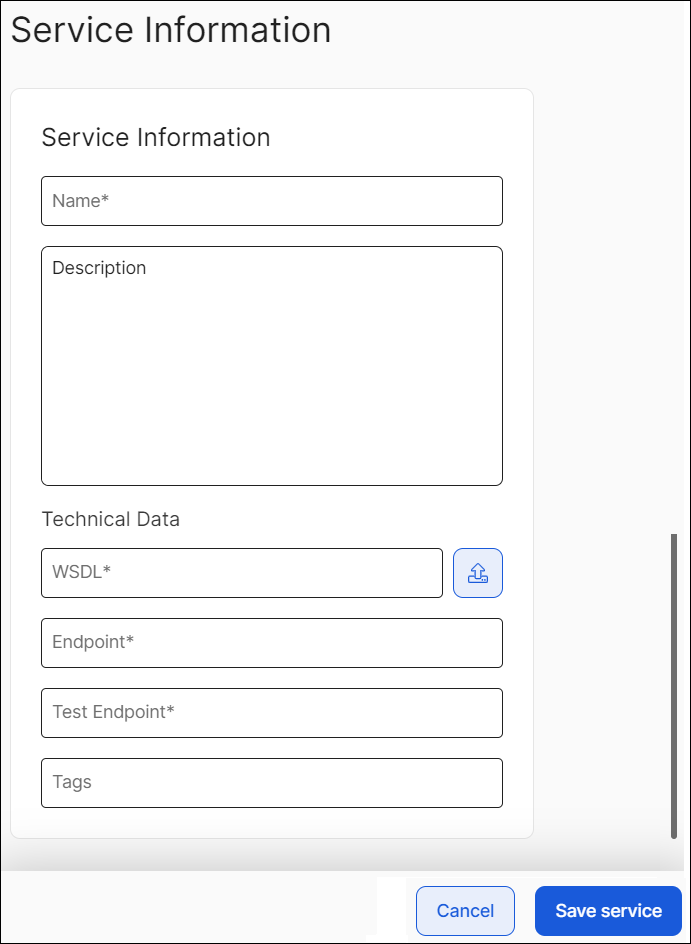Click the vertical scrollbar thumb
This screenshot has height=944, width=691.
[674, 685]
